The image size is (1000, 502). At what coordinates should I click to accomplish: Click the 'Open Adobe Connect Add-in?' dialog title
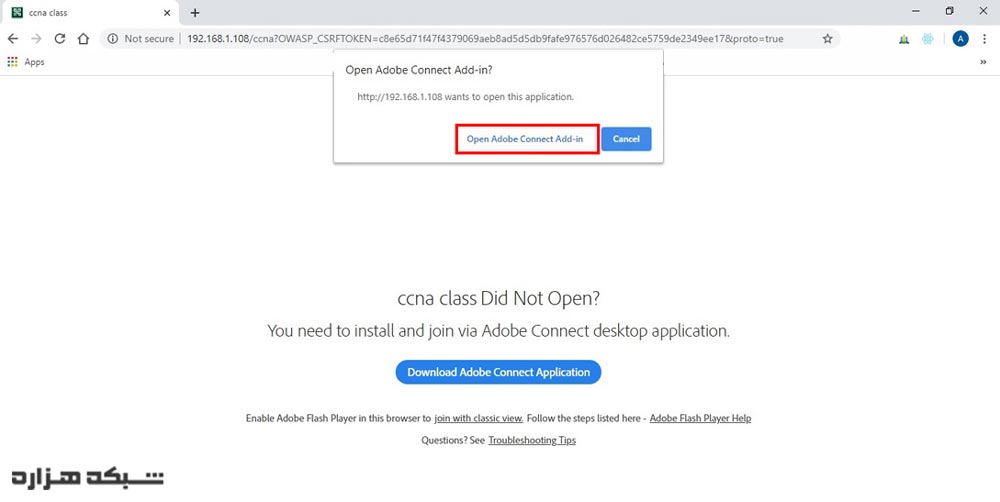(419, 70)
